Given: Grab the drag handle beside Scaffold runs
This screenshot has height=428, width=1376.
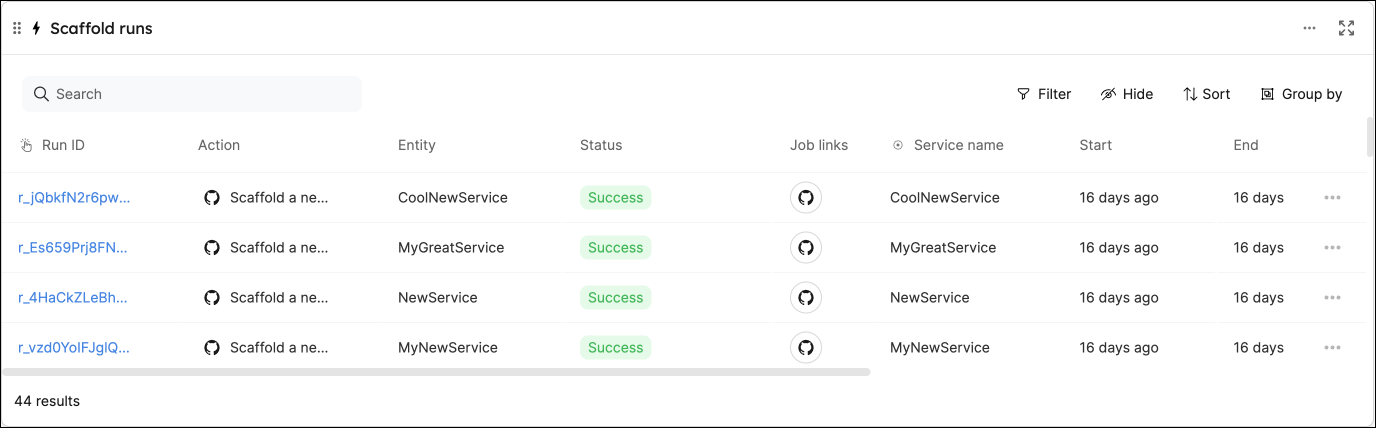Looking at the screenshot, I should (17, 28).
